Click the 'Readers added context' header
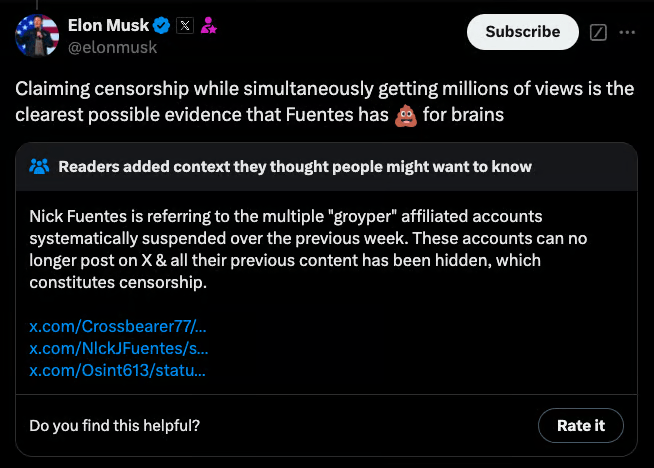The width and height of the screenshot is (654, 468). click(x=295, y=167)
